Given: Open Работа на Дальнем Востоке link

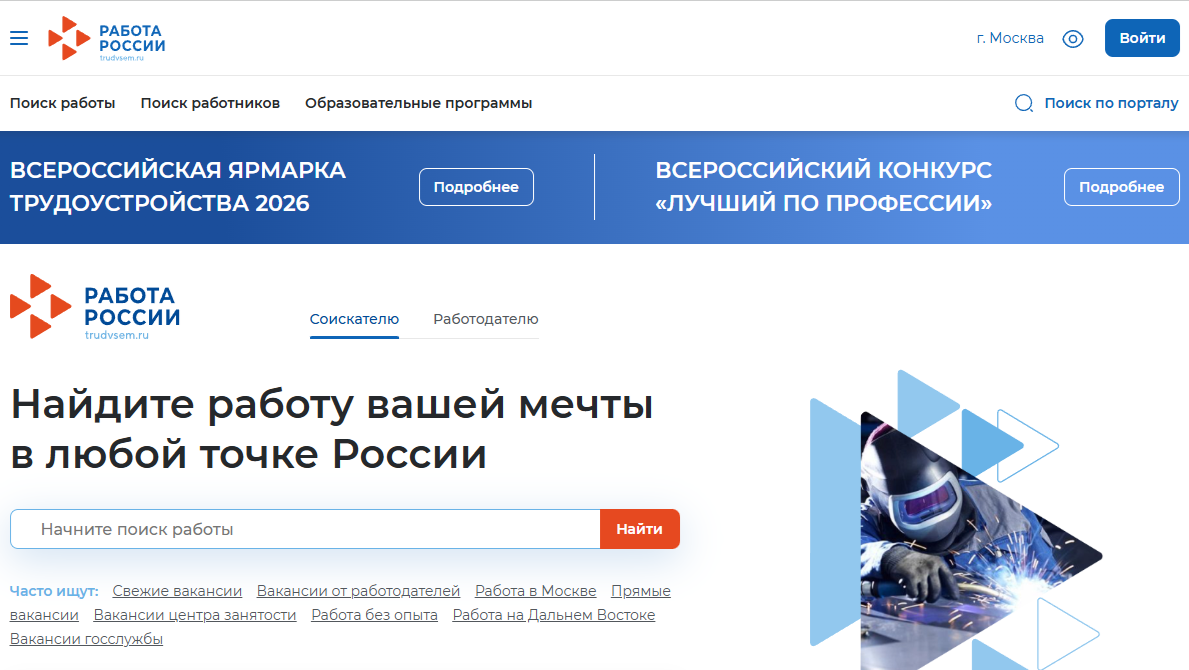Looking at the screenshot, I should 554,615.
